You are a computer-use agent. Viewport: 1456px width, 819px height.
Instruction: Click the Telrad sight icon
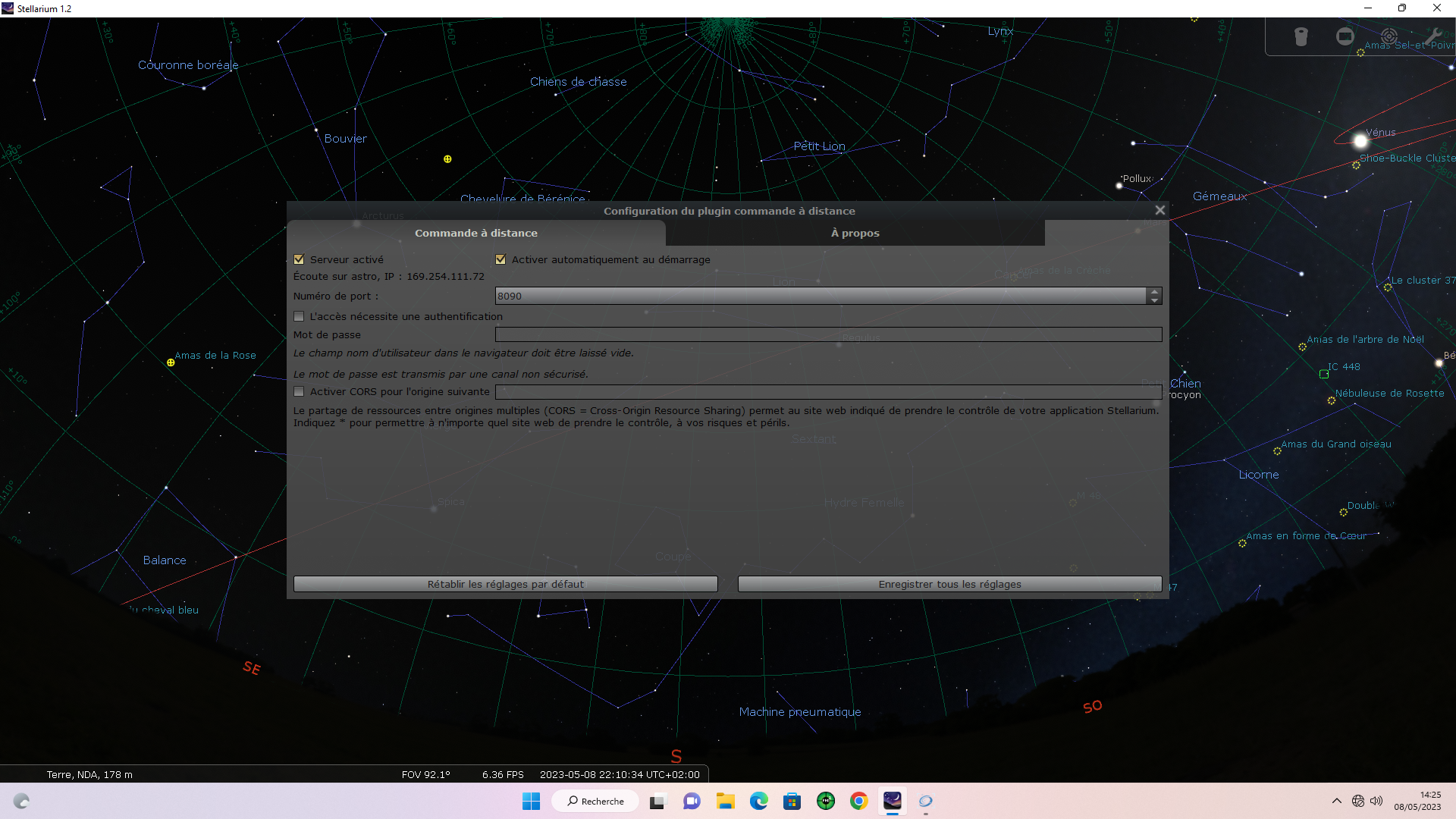click(1389, 36)
